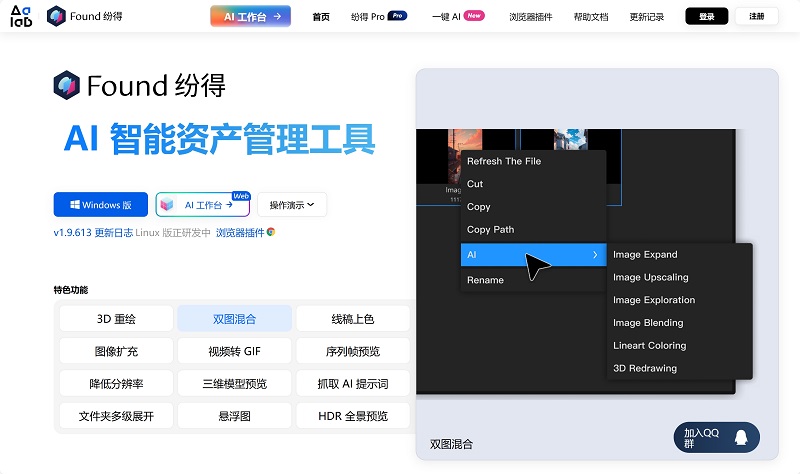Click the Windows logo icon on download button

point(74,205)
